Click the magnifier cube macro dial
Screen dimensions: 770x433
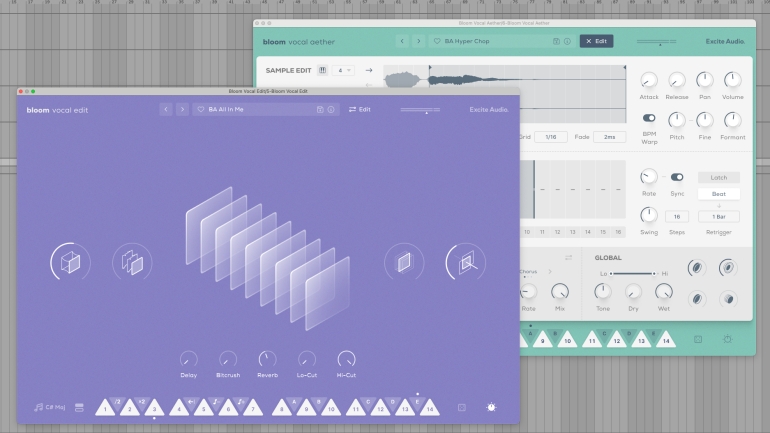[x=466, y=262]
